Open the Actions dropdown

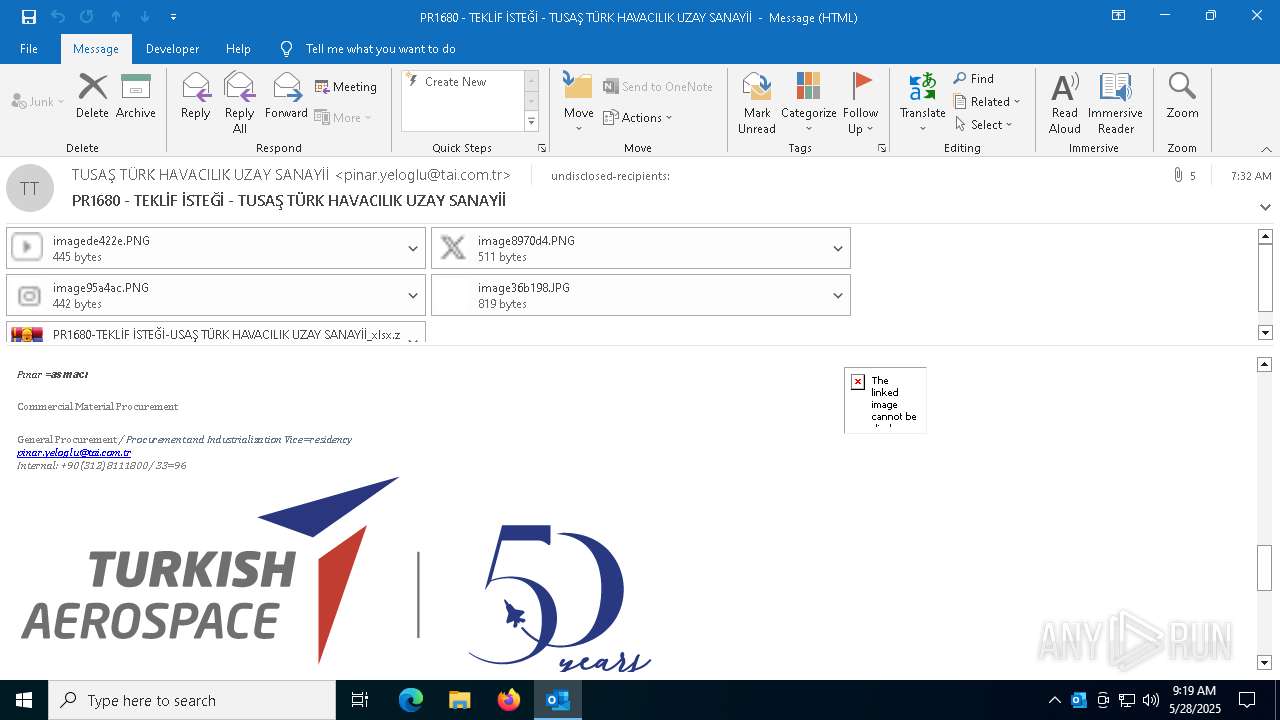point(638,117)
